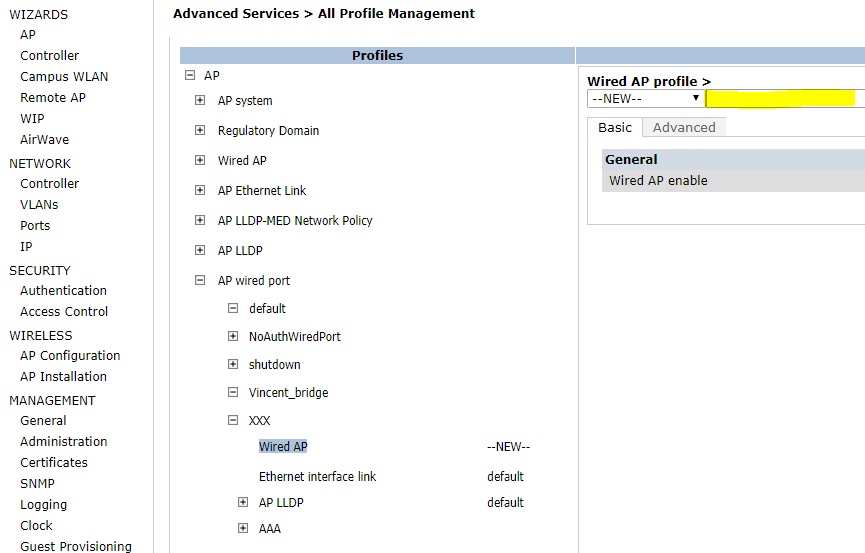Open General under MANAGEMENT
Image resolution: width=865 pixels, height=553 pixels.
pyautogui.click(x=43, y=421)
